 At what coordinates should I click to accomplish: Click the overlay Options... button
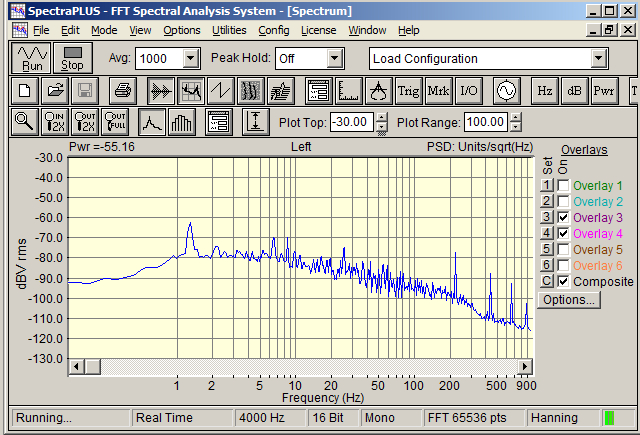[x=569, y=300]
